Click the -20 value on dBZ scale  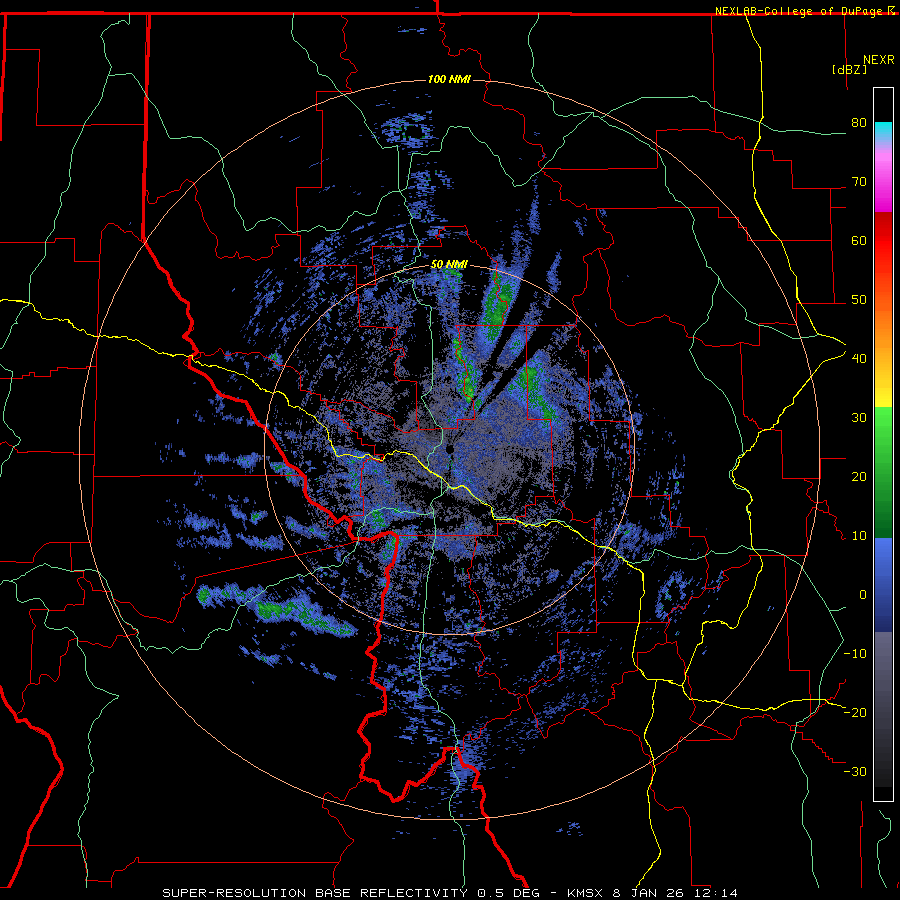855,712
